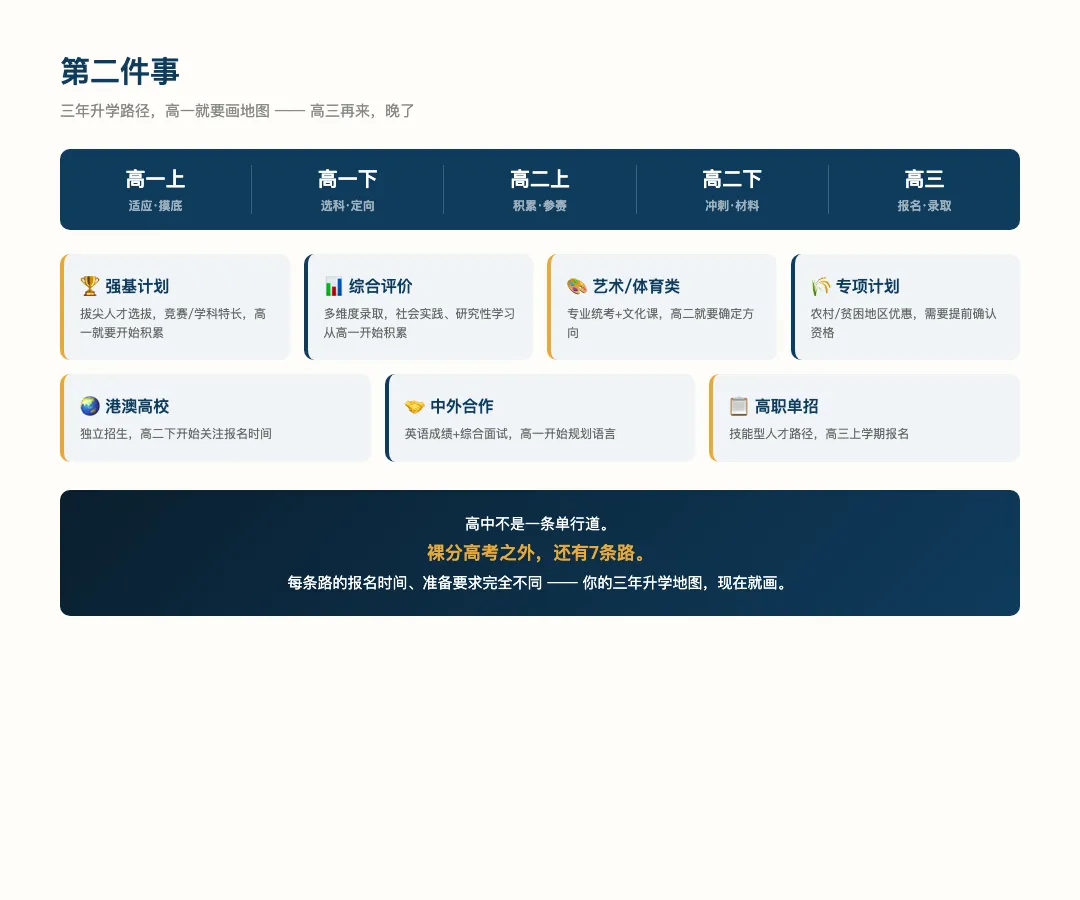Click the 报名·录取 subtitle
1080x900 pixels.
[x=924, y=205]
